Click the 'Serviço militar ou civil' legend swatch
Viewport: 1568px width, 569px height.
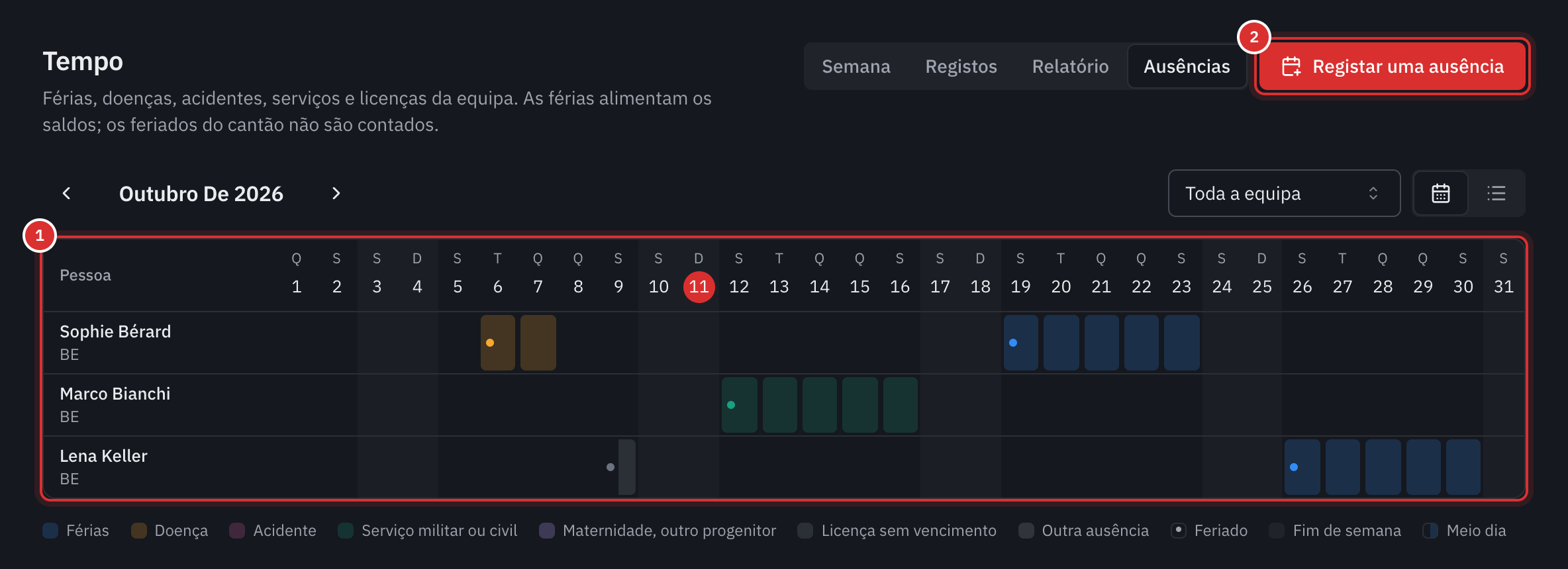point(346,531)
